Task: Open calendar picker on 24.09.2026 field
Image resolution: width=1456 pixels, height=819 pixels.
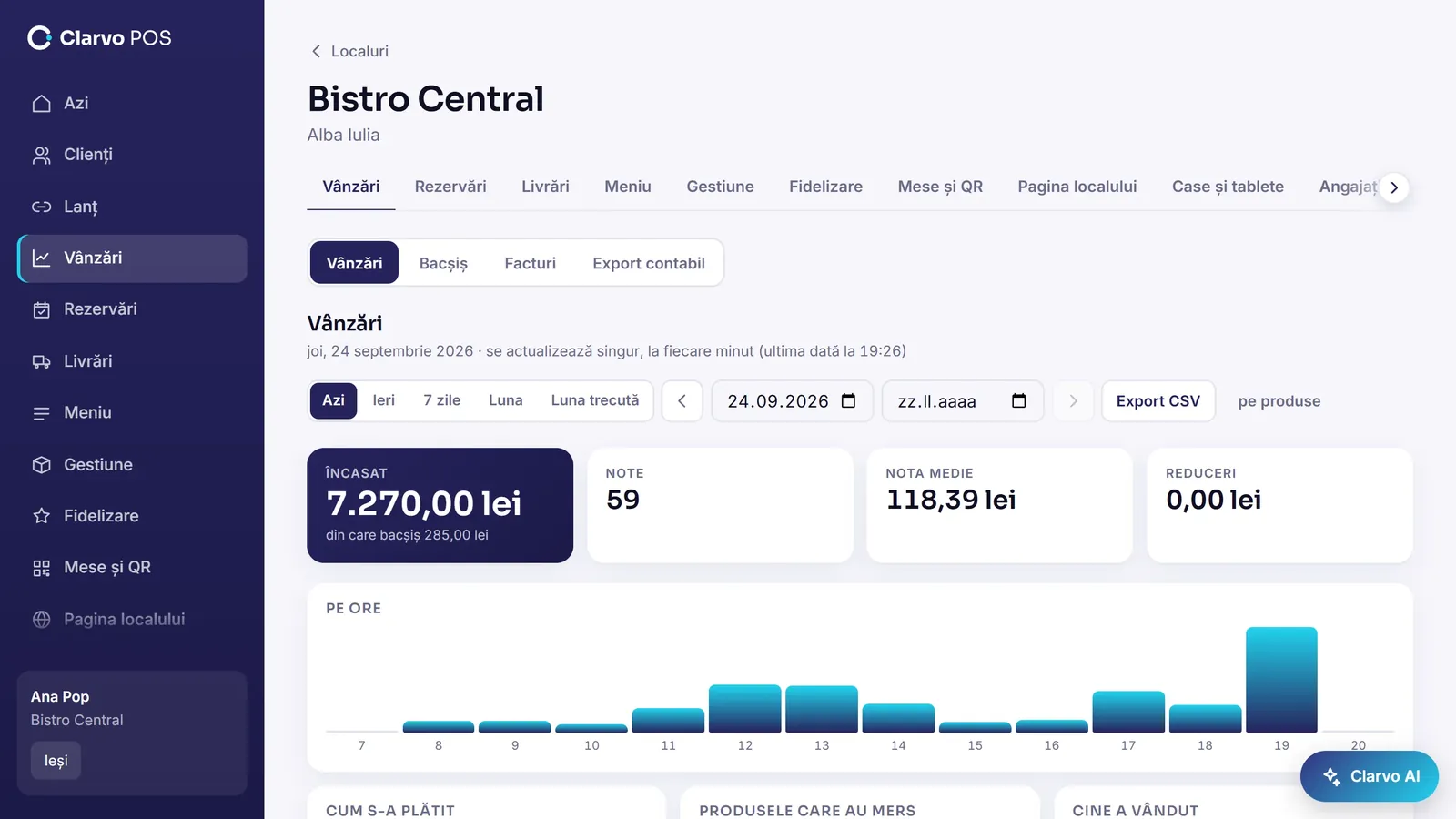Action: 848,401
